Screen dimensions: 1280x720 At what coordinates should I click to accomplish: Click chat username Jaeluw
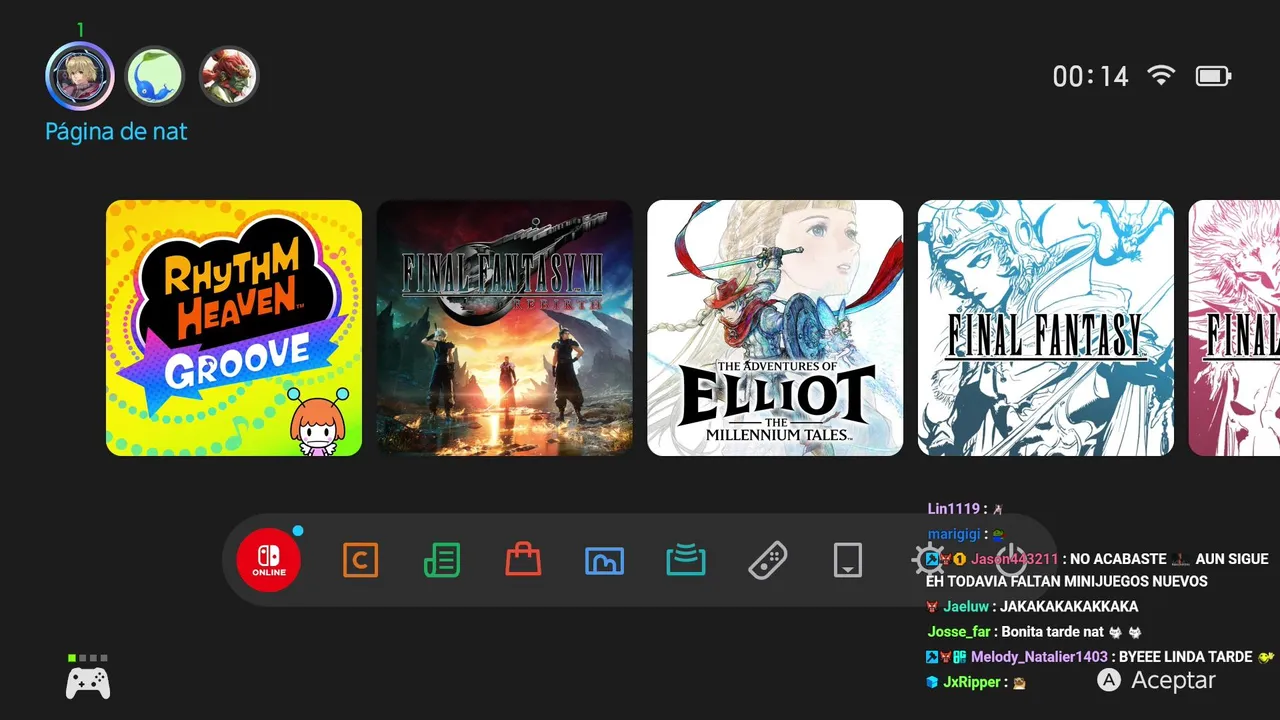966,606
